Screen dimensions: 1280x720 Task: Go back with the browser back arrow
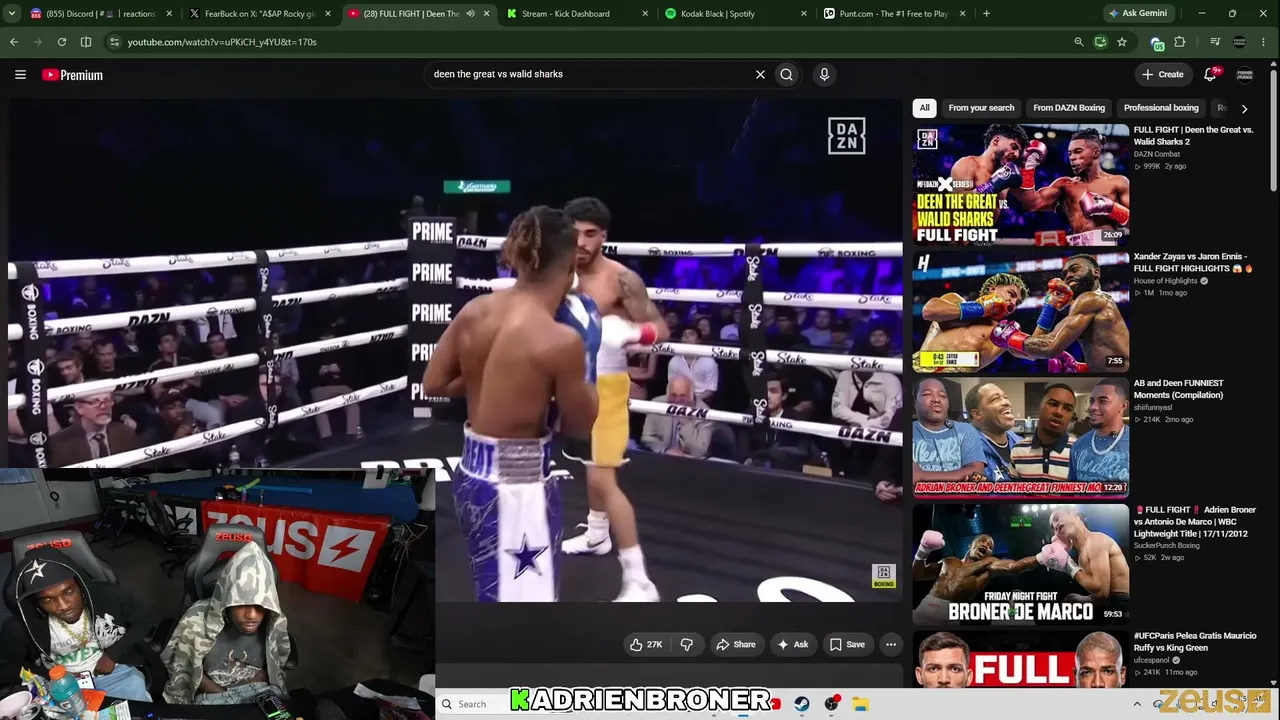click(14, 42)
